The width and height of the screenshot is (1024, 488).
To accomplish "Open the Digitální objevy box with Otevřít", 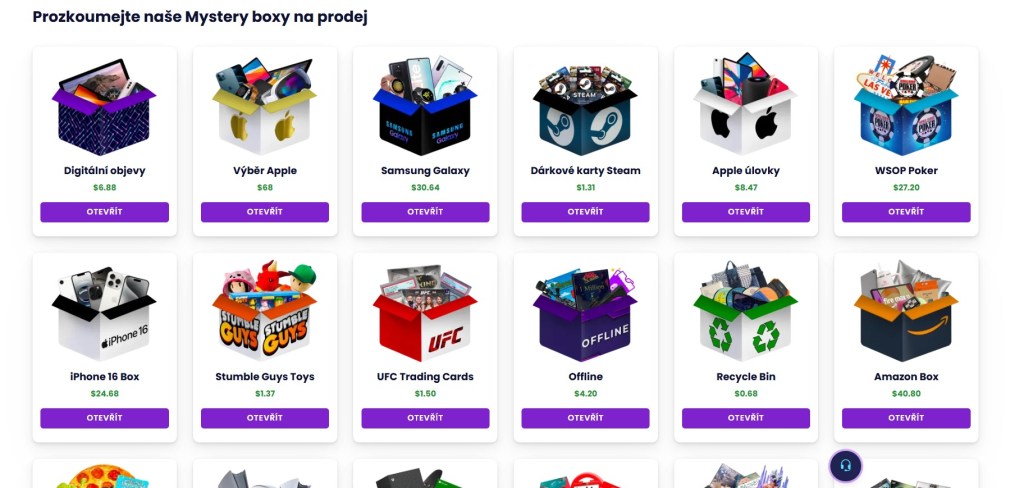I will pyautogui.click(x=104, y=212).
